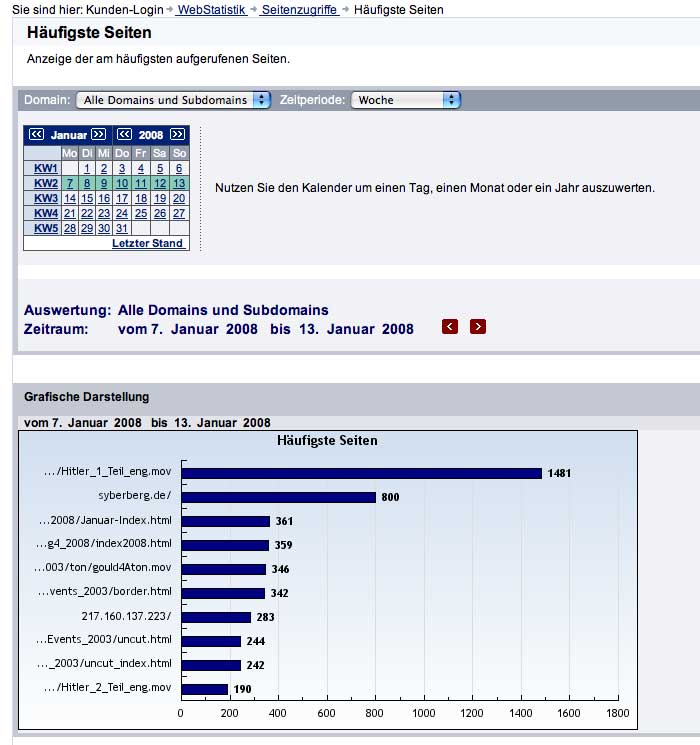
Task: Open the Domain dropdown
Action: coord(174,100)
